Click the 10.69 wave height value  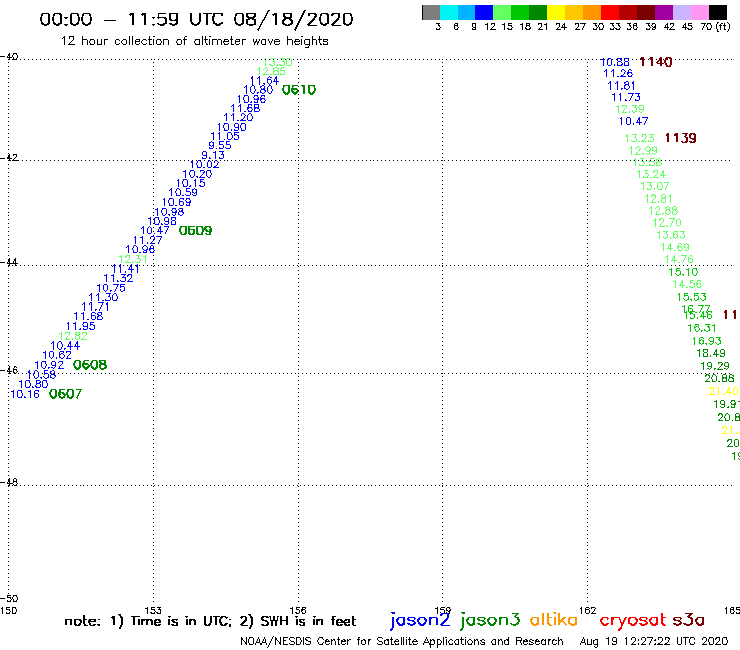tap(177, 202)
